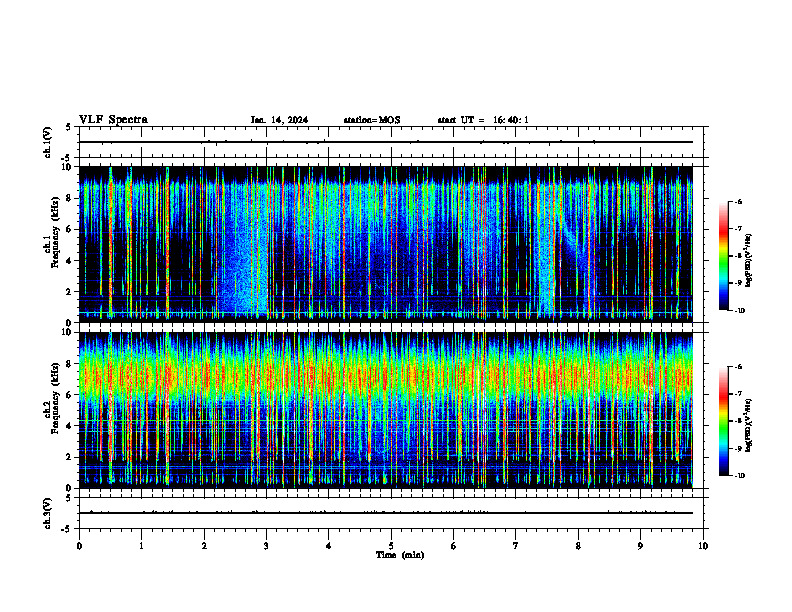Click time axis tick label "6"
This screenshot has width=792, height=612.
(x=453, y=546)
